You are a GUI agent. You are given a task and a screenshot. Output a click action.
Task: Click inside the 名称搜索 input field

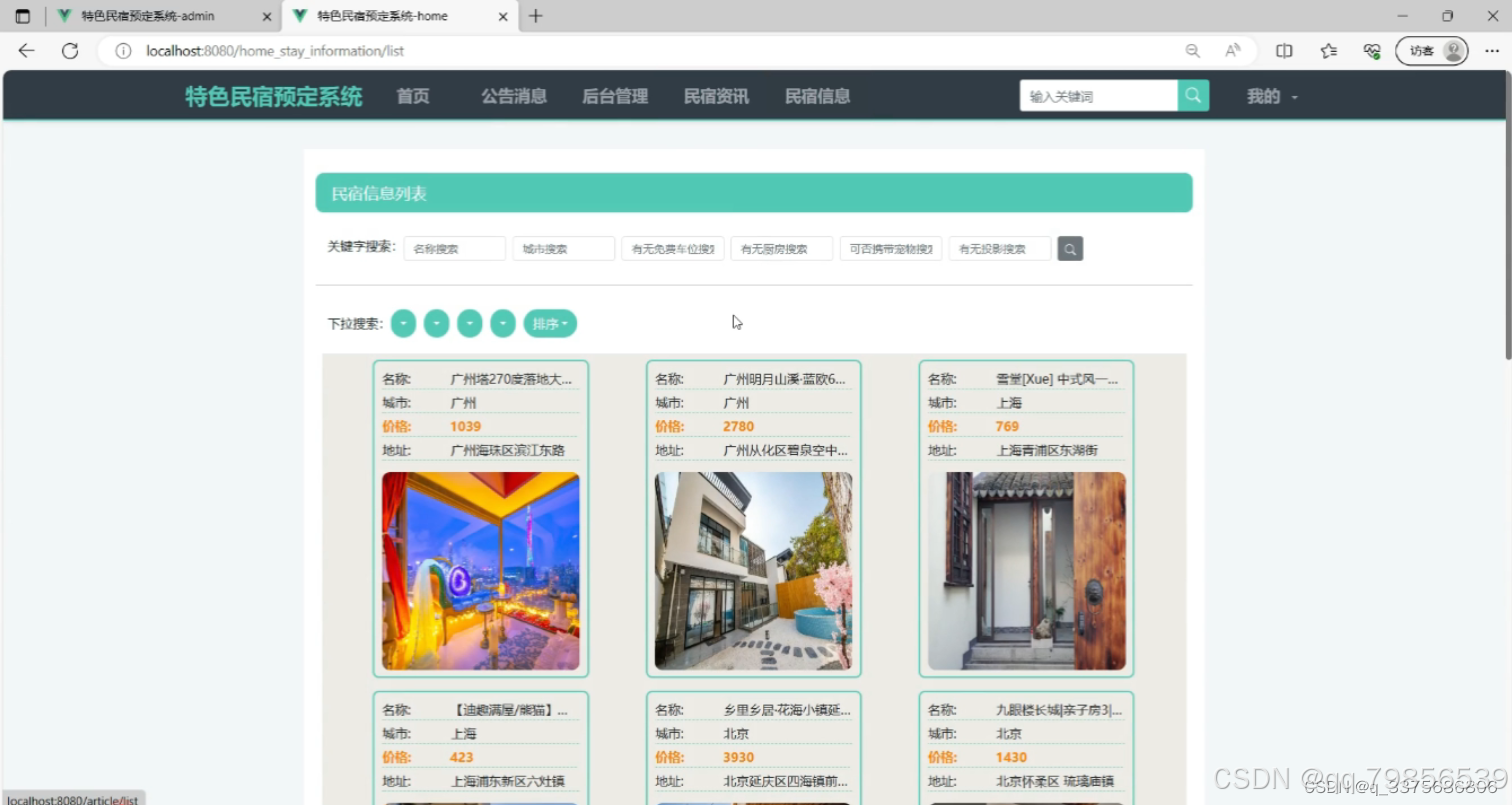pyautogui.click(x=454, y=248)
